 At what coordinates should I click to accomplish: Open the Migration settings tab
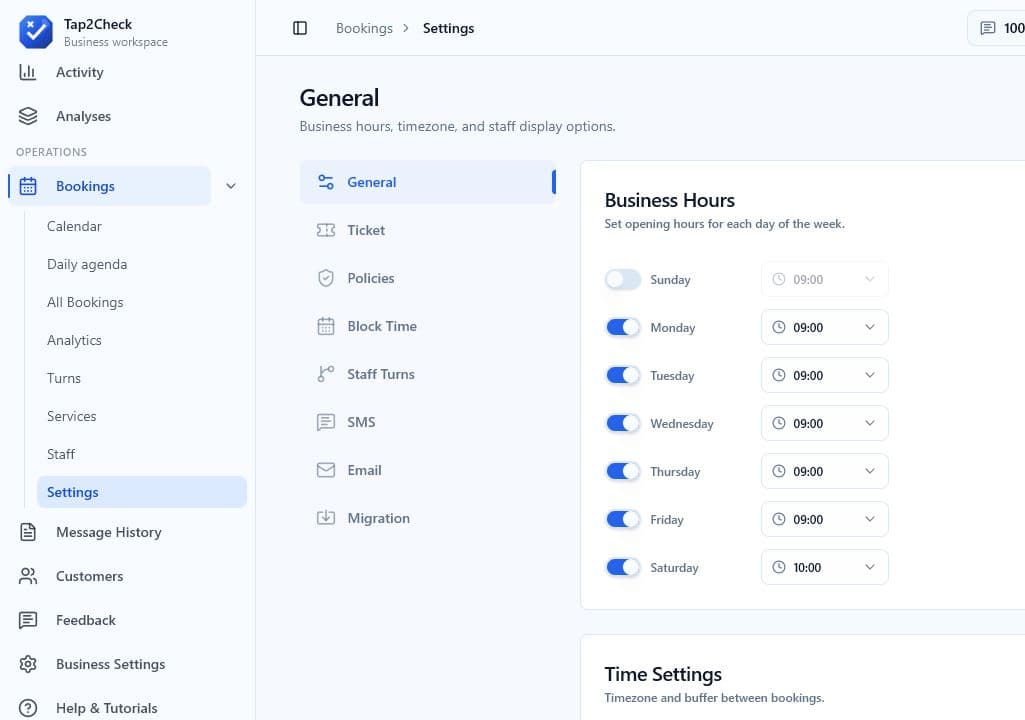tap(428, 518)
